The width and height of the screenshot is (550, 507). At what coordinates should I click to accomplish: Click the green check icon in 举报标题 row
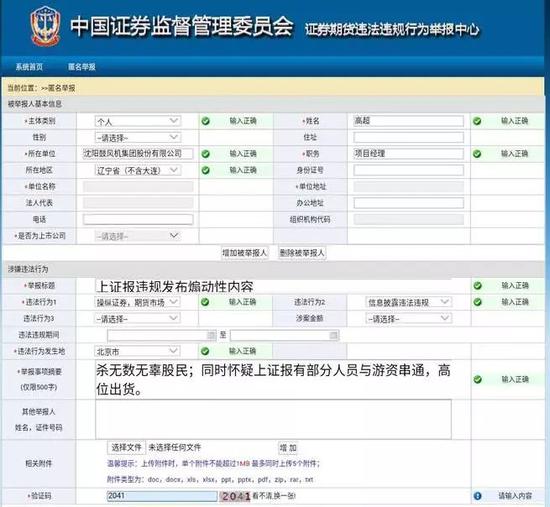pyautogui.click(x=477, y=286)
